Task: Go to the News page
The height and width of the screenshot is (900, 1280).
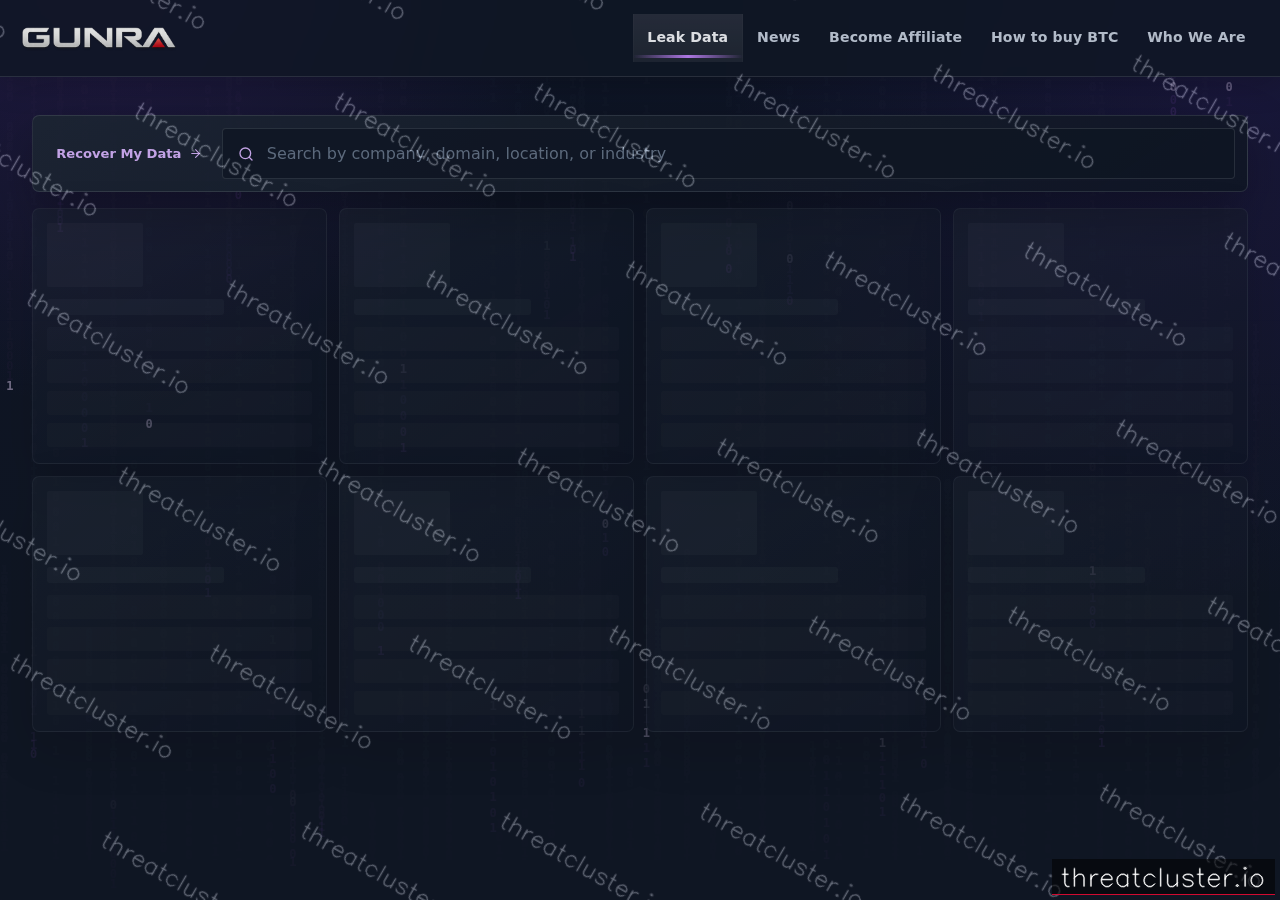Action: point(778,37)
